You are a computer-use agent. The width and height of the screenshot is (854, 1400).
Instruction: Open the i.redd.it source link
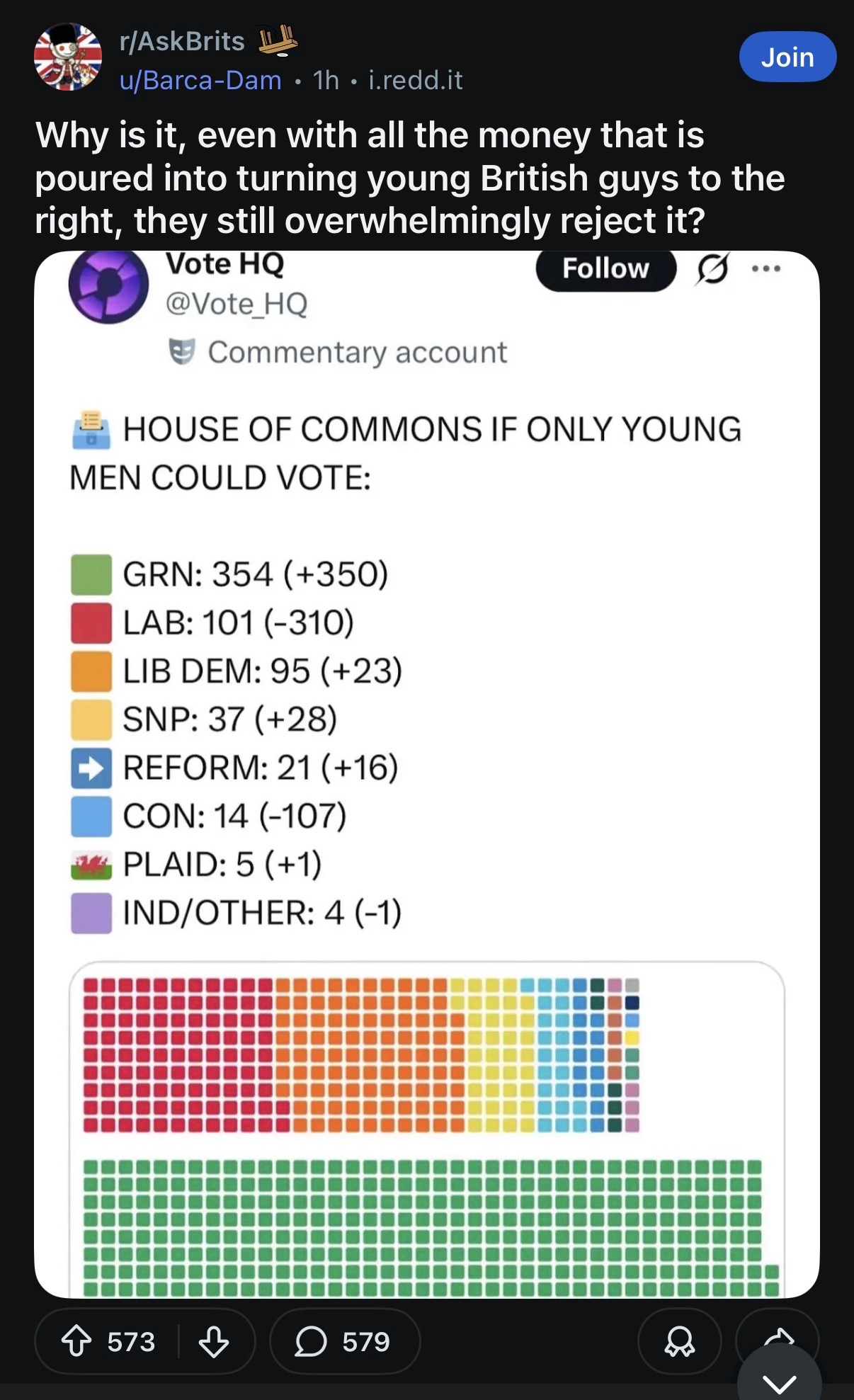point(416,80)
